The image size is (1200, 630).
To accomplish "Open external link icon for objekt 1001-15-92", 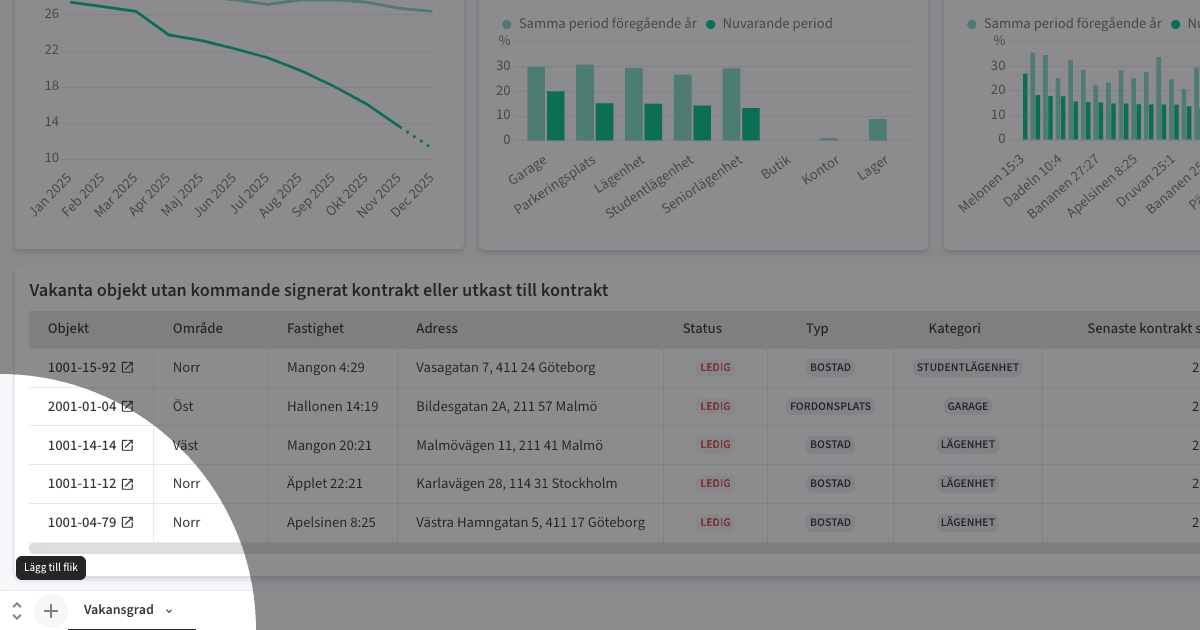I will pyautogui.click(x=128, y=367).
